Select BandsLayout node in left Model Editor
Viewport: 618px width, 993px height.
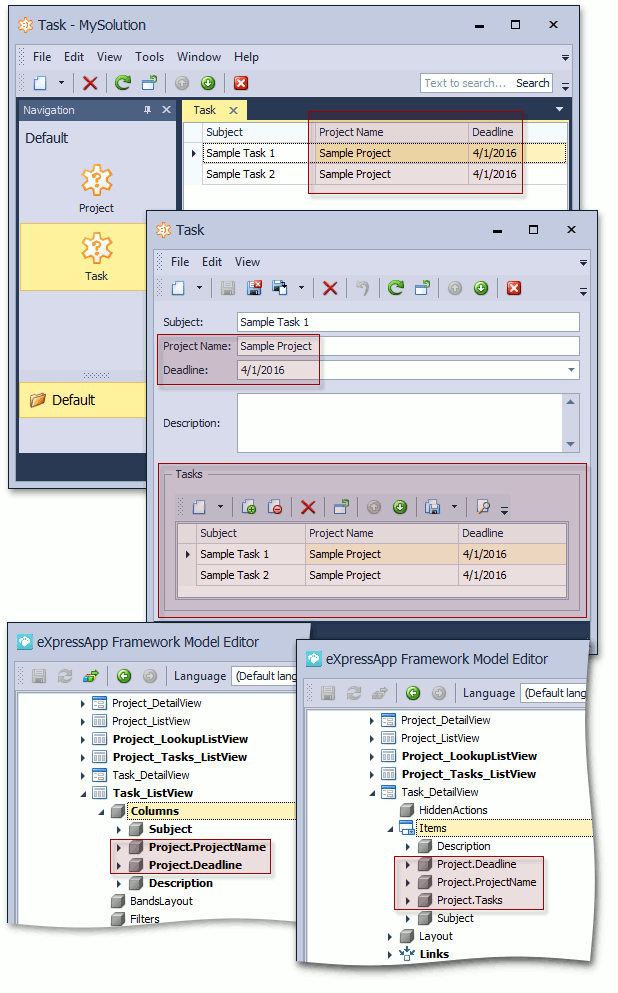pos(161,901)
